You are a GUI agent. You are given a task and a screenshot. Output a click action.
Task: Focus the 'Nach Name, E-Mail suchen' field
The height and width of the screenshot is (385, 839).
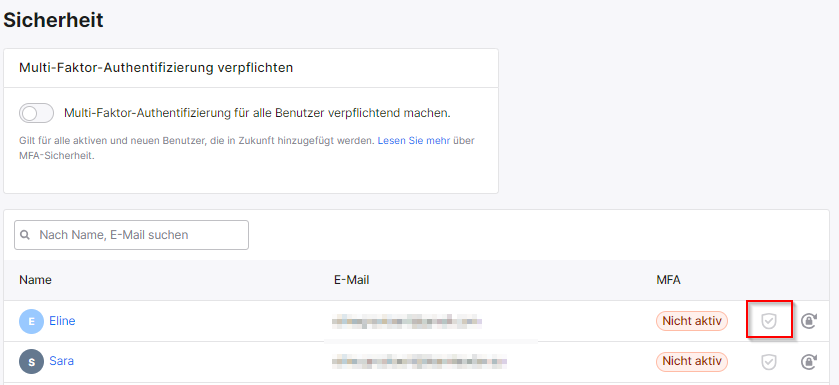coord(131,235)
